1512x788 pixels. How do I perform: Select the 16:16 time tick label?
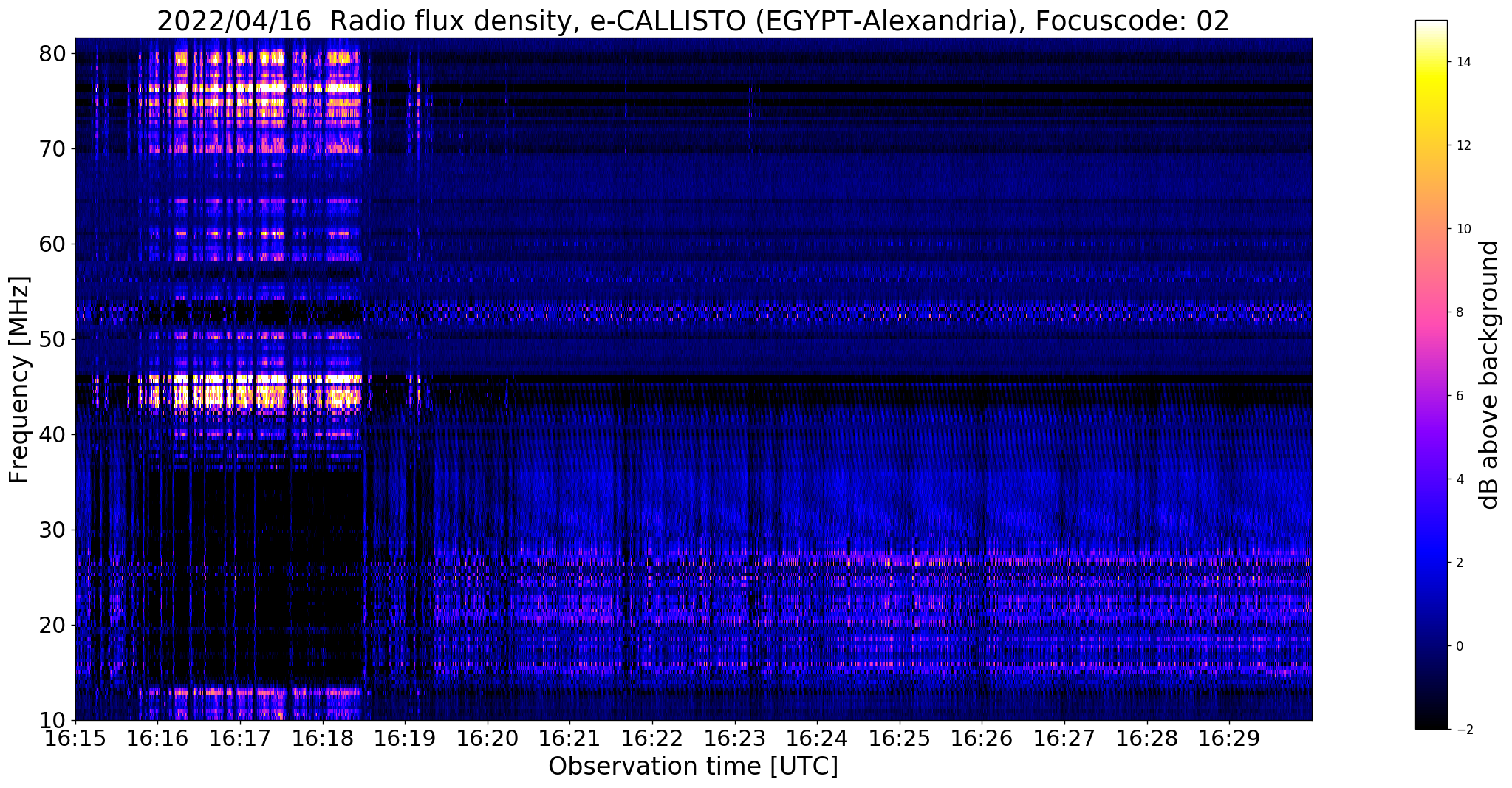(158, 738)
